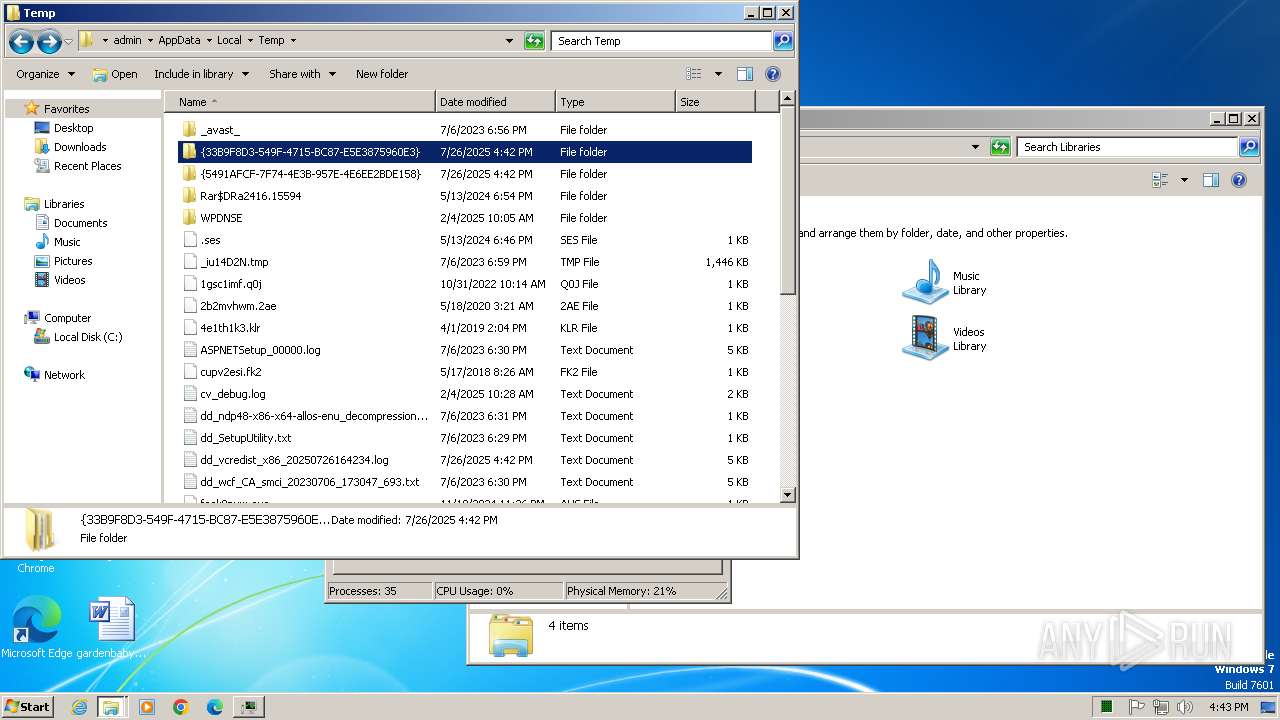Click the Search Temp input field

pyautogui.click(x=661, y=41)
